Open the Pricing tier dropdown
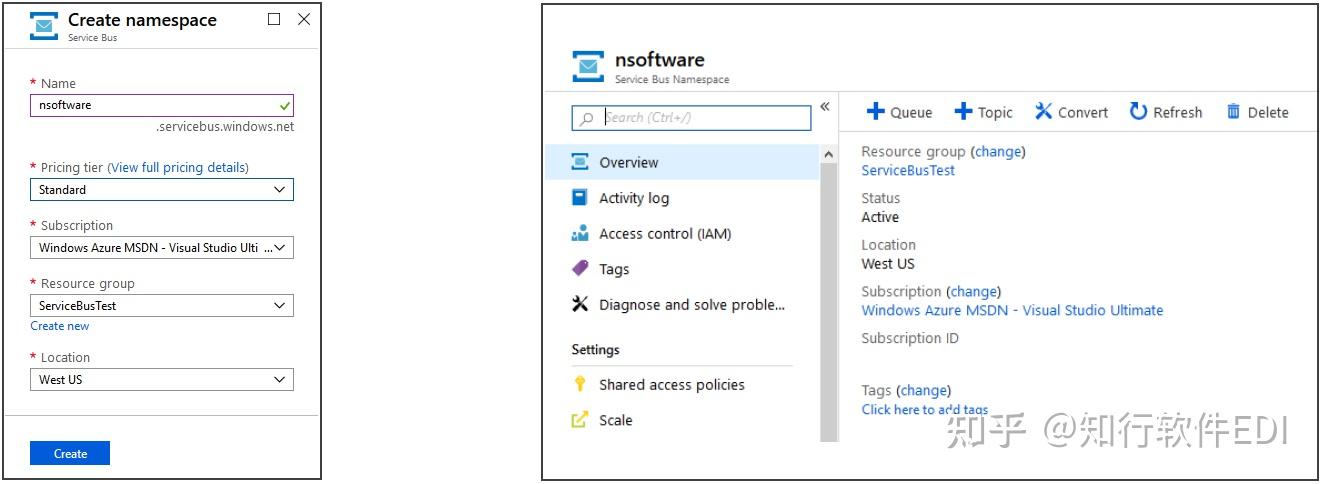The height and width of the screenshot is (484, 1322). pyautogui.click(x=161, y=190)
